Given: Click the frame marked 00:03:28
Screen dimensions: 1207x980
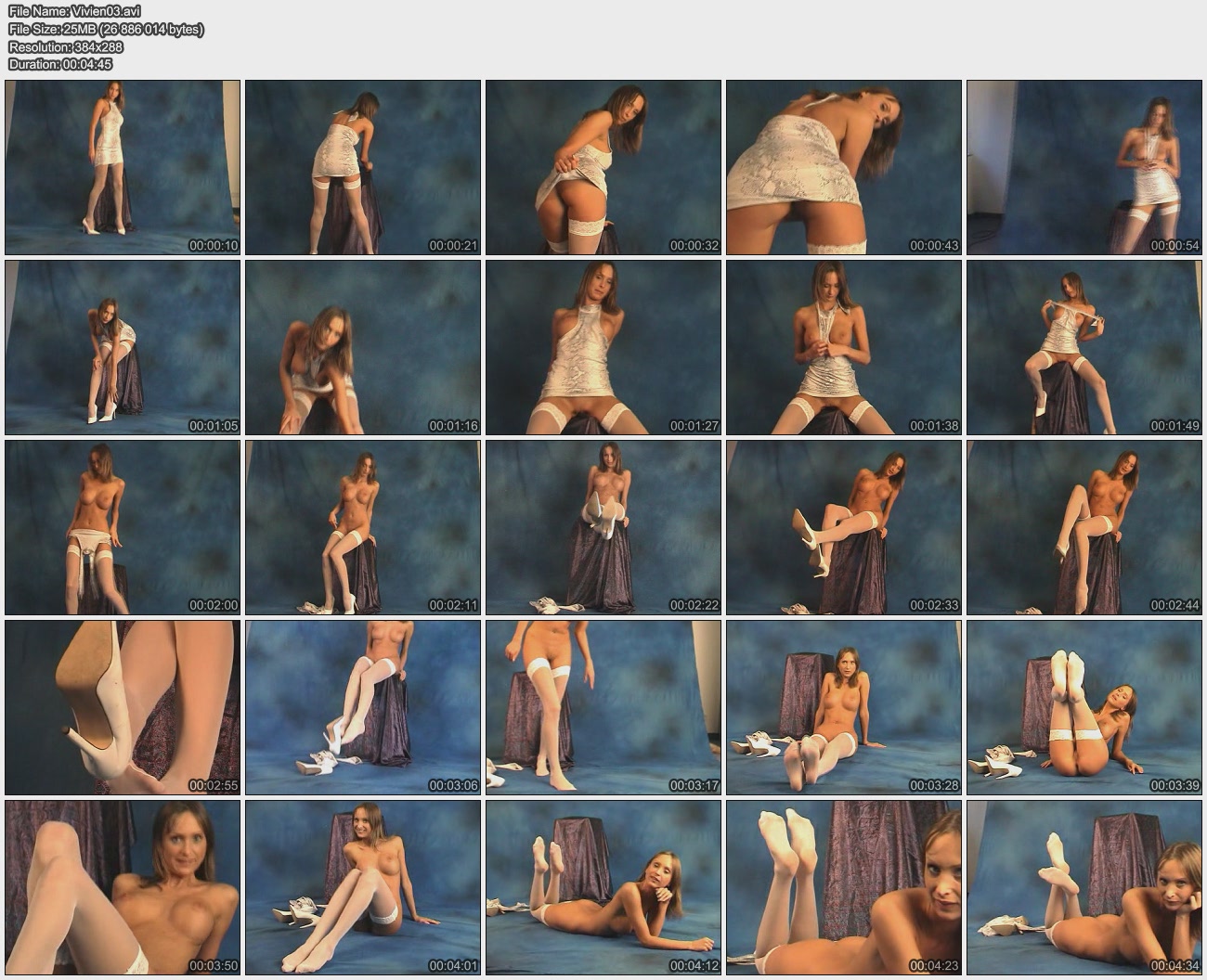Looking at the screenshot, I should point(844,707).
